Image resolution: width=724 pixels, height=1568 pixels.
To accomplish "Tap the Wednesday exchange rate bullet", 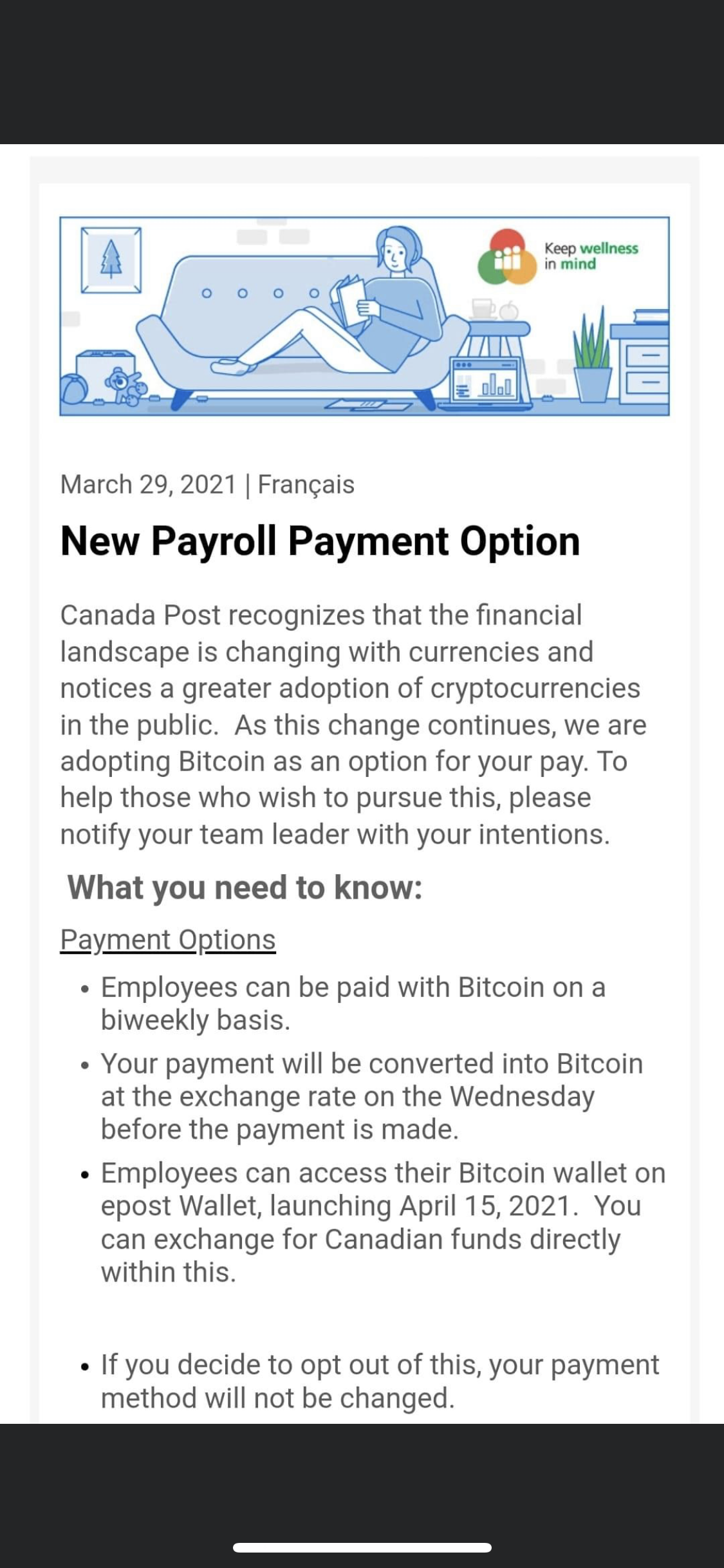I will pos(372,1096).
